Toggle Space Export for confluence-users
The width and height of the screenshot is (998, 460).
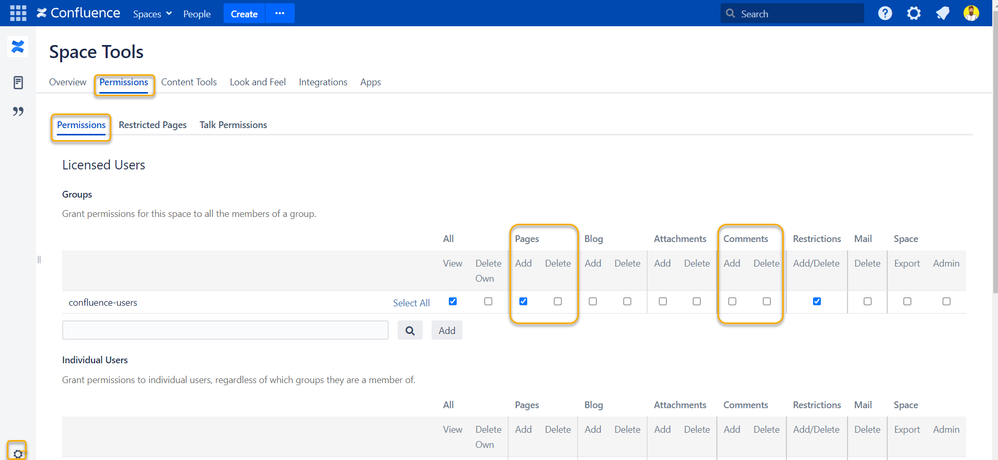click(907, 302)
